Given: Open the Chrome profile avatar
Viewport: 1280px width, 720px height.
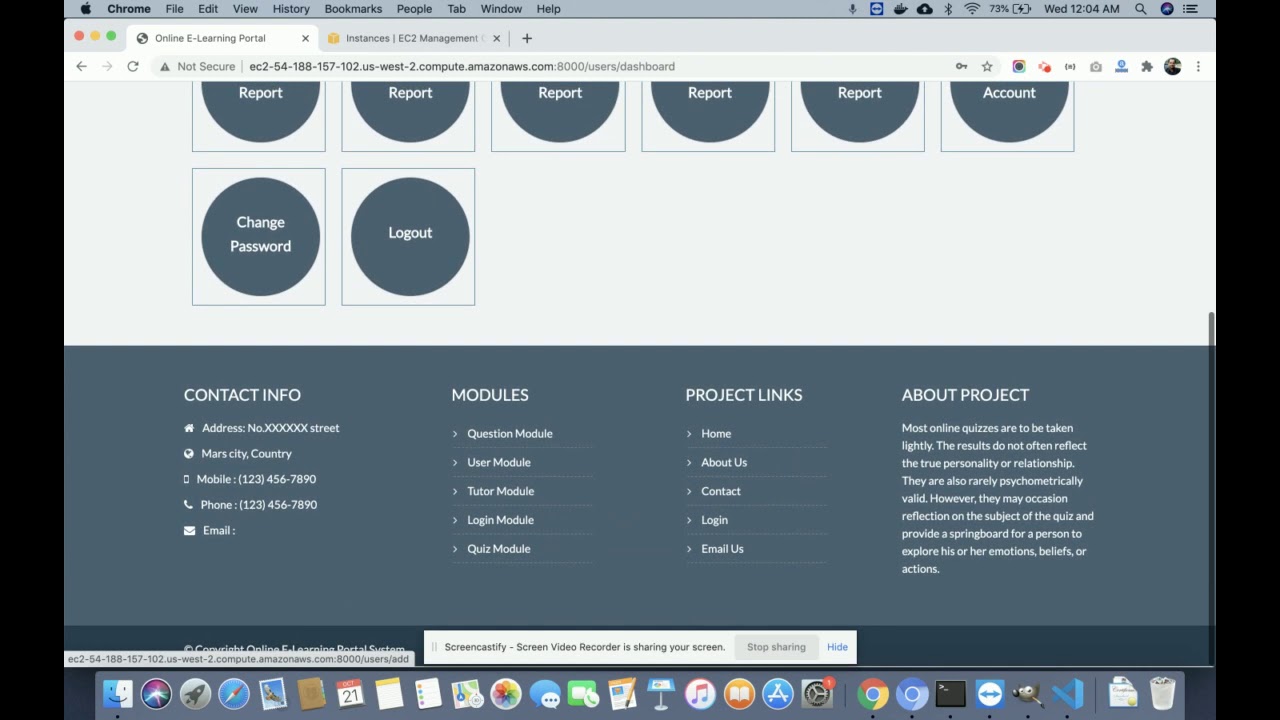Looking at the screenshot, I should 1173,66.
